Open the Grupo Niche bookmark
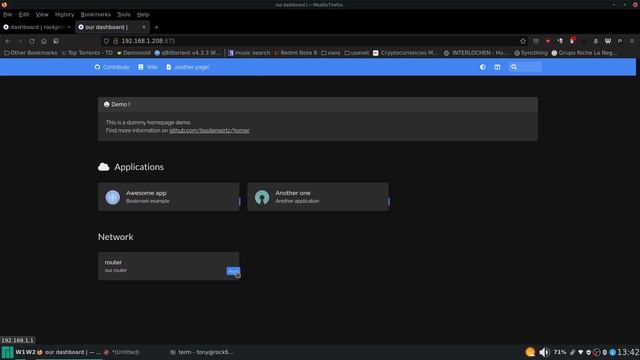This screenshot has width=640, height=360. click(584, 53)
